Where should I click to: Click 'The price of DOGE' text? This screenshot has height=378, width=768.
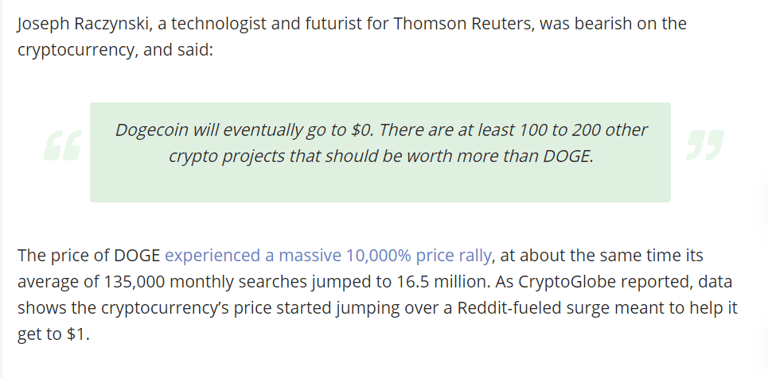coord(89,256)
